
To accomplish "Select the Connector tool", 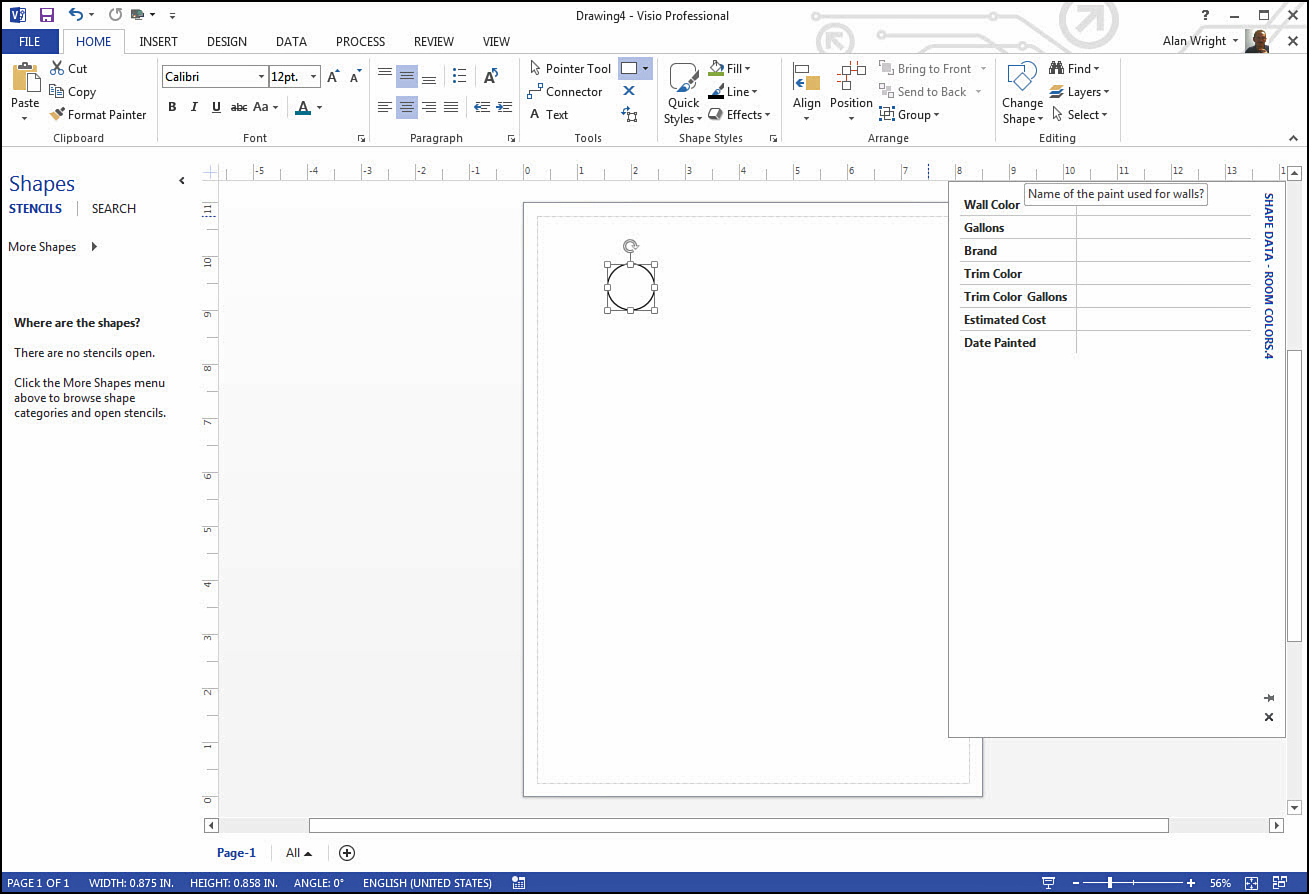I will pyautogui.click(x=565, y=92).
